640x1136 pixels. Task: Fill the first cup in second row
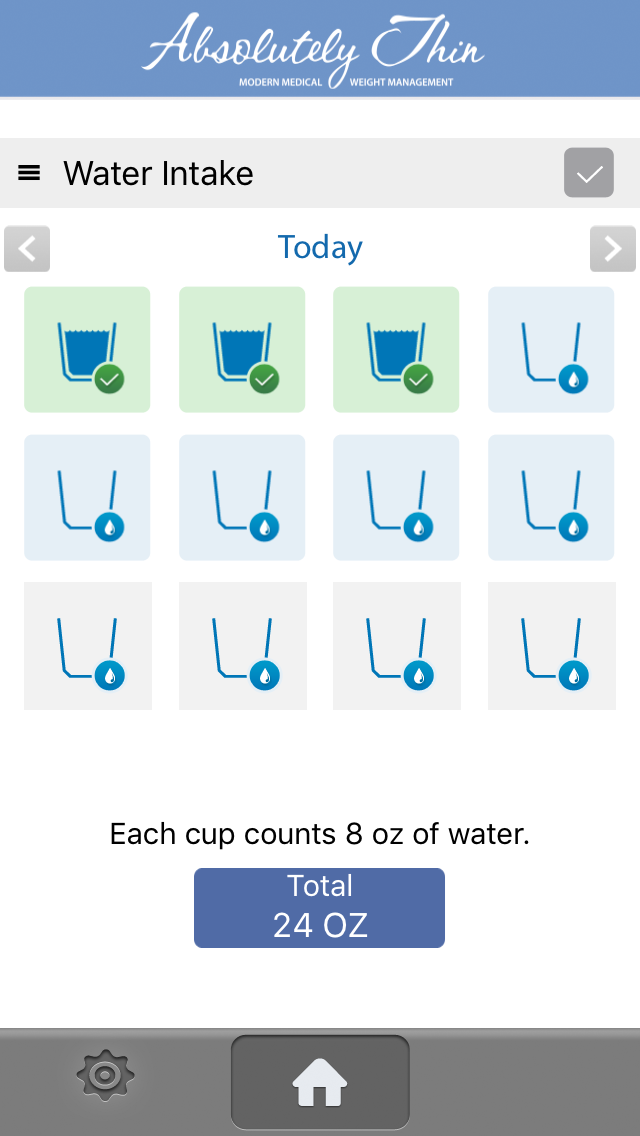[x=87, y=497]
